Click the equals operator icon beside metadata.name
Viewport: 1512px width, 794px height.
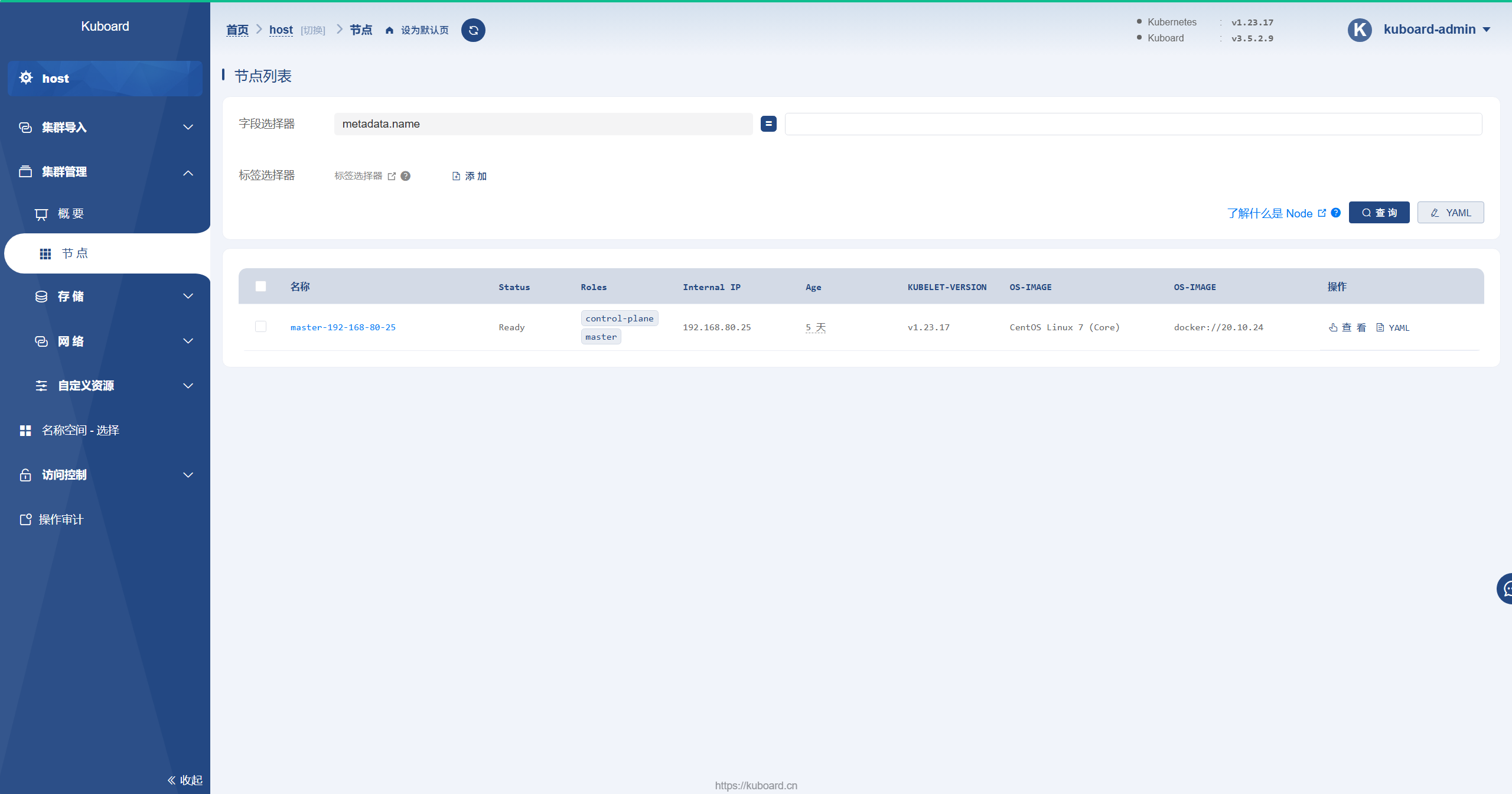pyautogui.click(x=768, y=124)
